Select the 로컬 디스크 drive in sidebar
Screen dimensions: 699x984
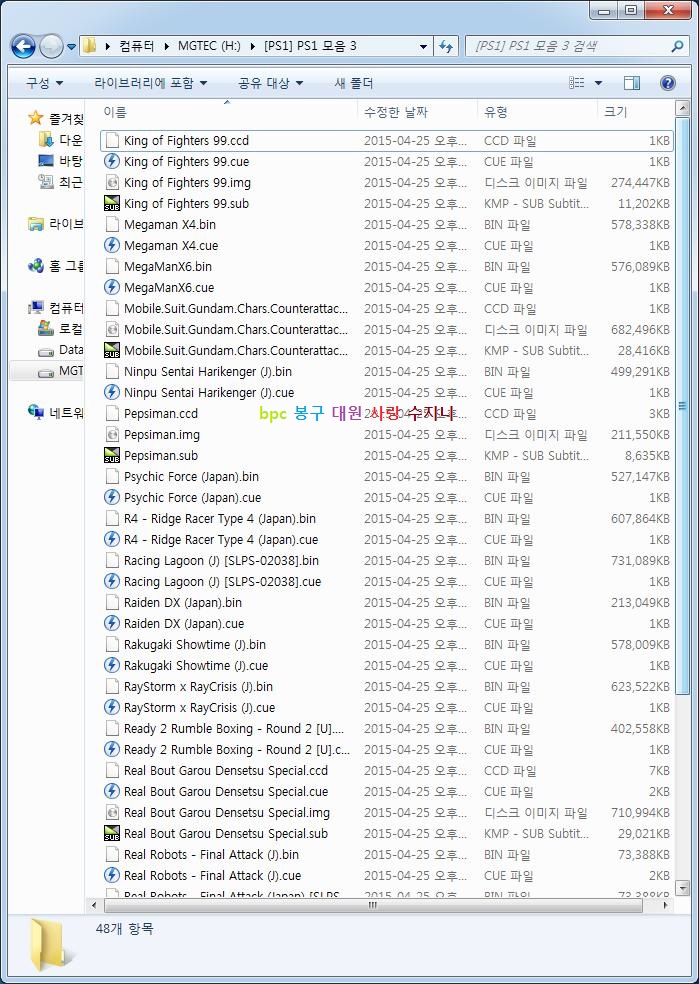(x=60, y=329)
